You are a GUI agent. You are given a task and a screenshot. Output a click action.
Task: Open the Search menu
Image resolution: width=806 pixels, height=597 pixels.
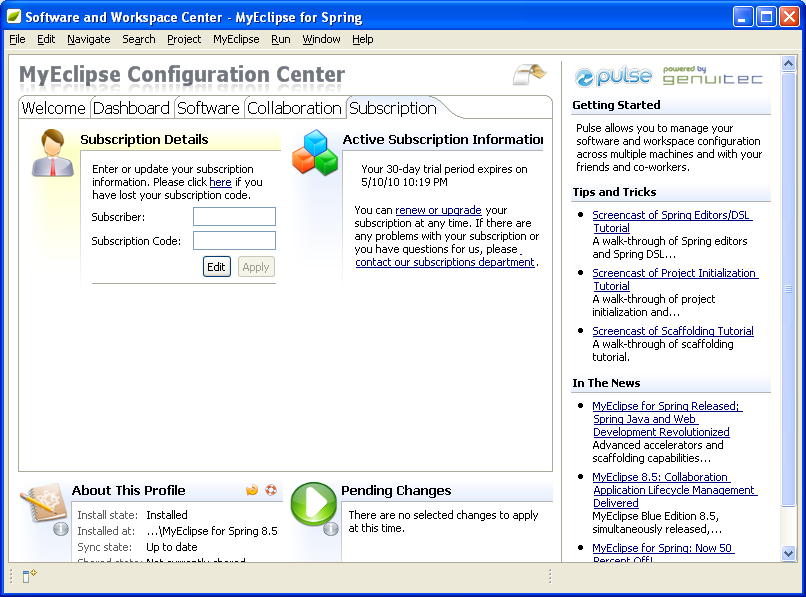138,39
